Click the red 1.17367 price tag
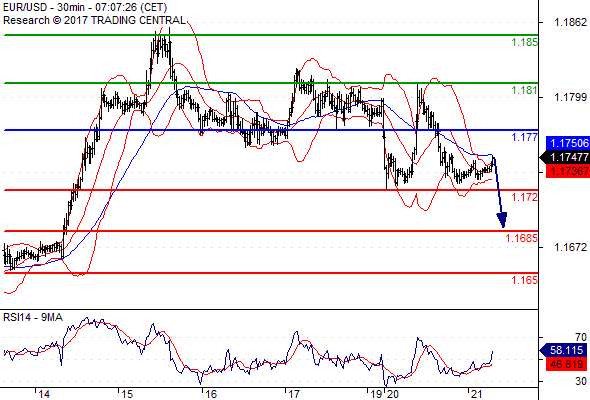 (568, 171)
